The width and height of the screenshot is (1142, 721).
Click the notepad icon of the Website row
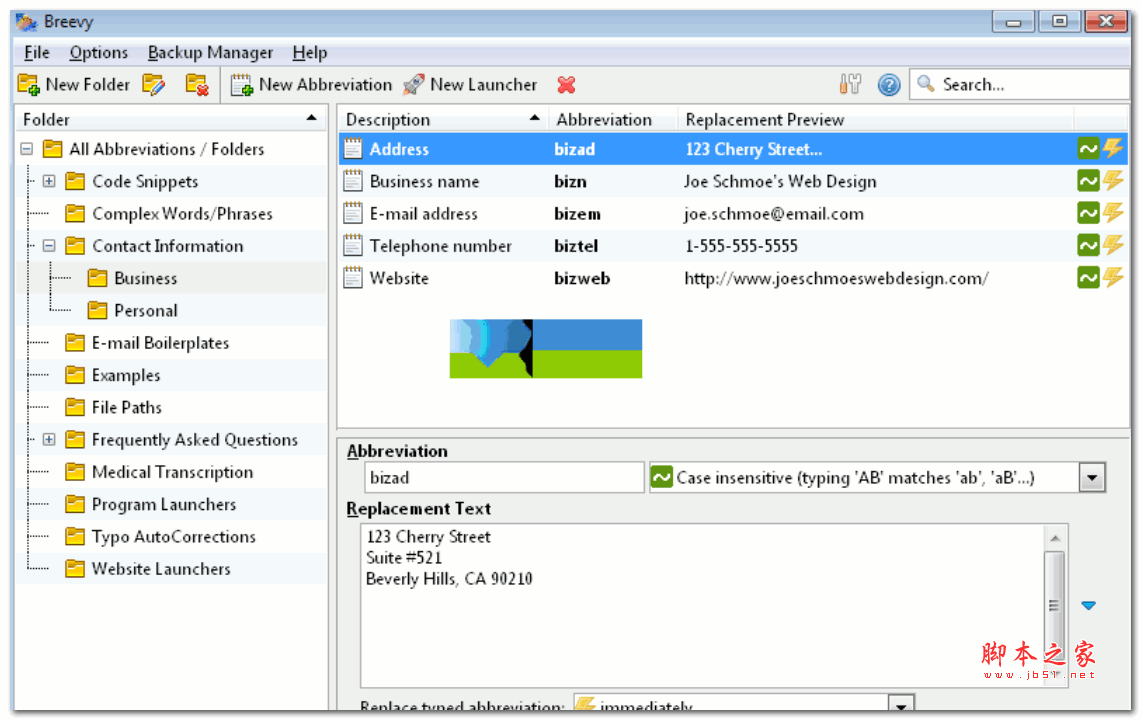point(353,277)
